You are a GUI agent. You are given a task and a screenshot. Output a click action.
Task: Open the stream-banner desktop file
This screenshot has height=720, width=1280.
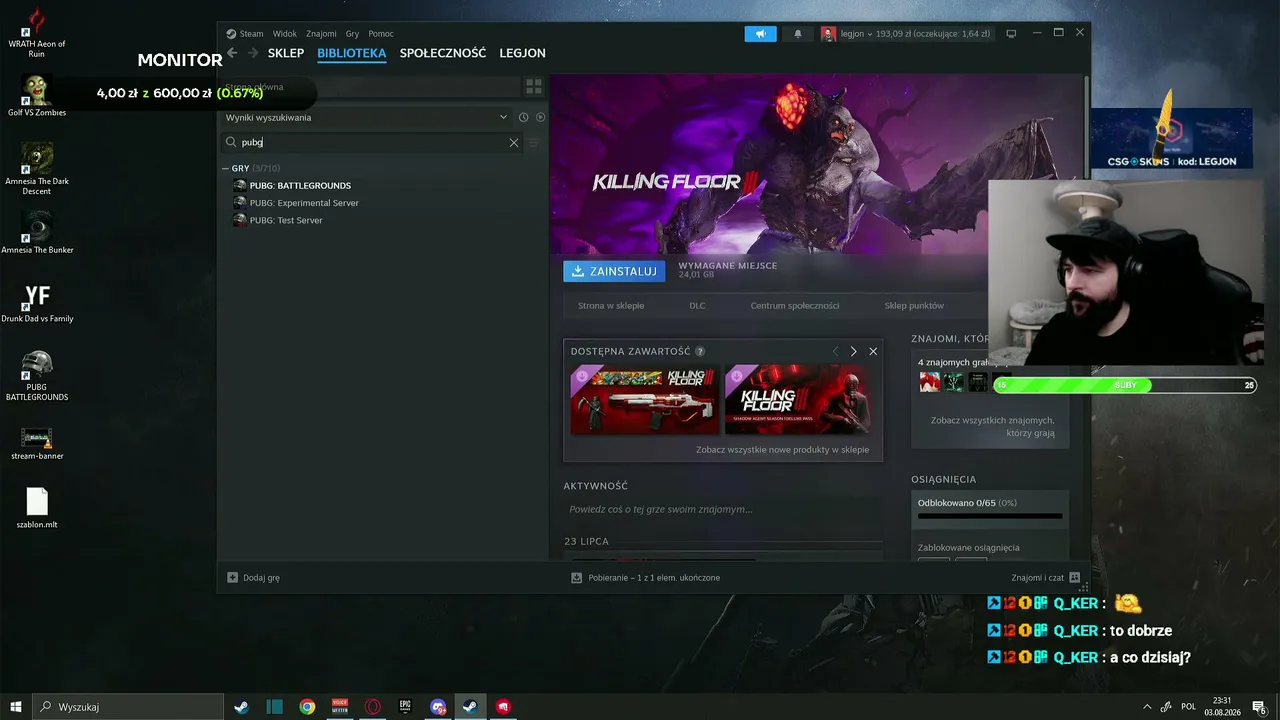pos(36,443)
